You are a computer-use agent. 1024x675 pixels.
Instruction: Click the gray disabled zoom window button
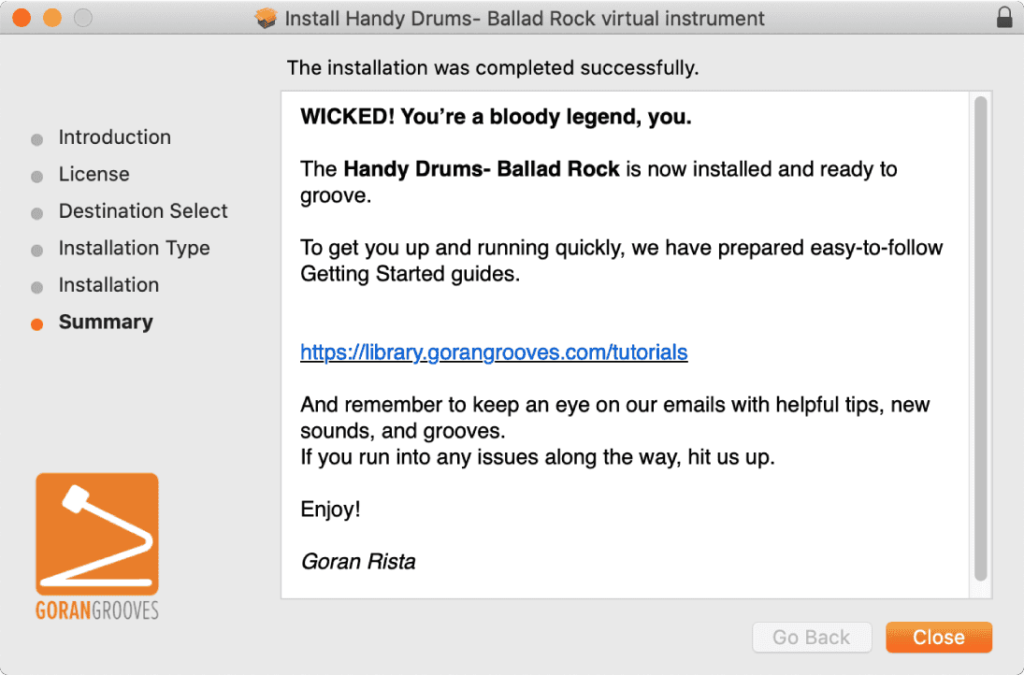pyautogui.click(x=83, y=18)
